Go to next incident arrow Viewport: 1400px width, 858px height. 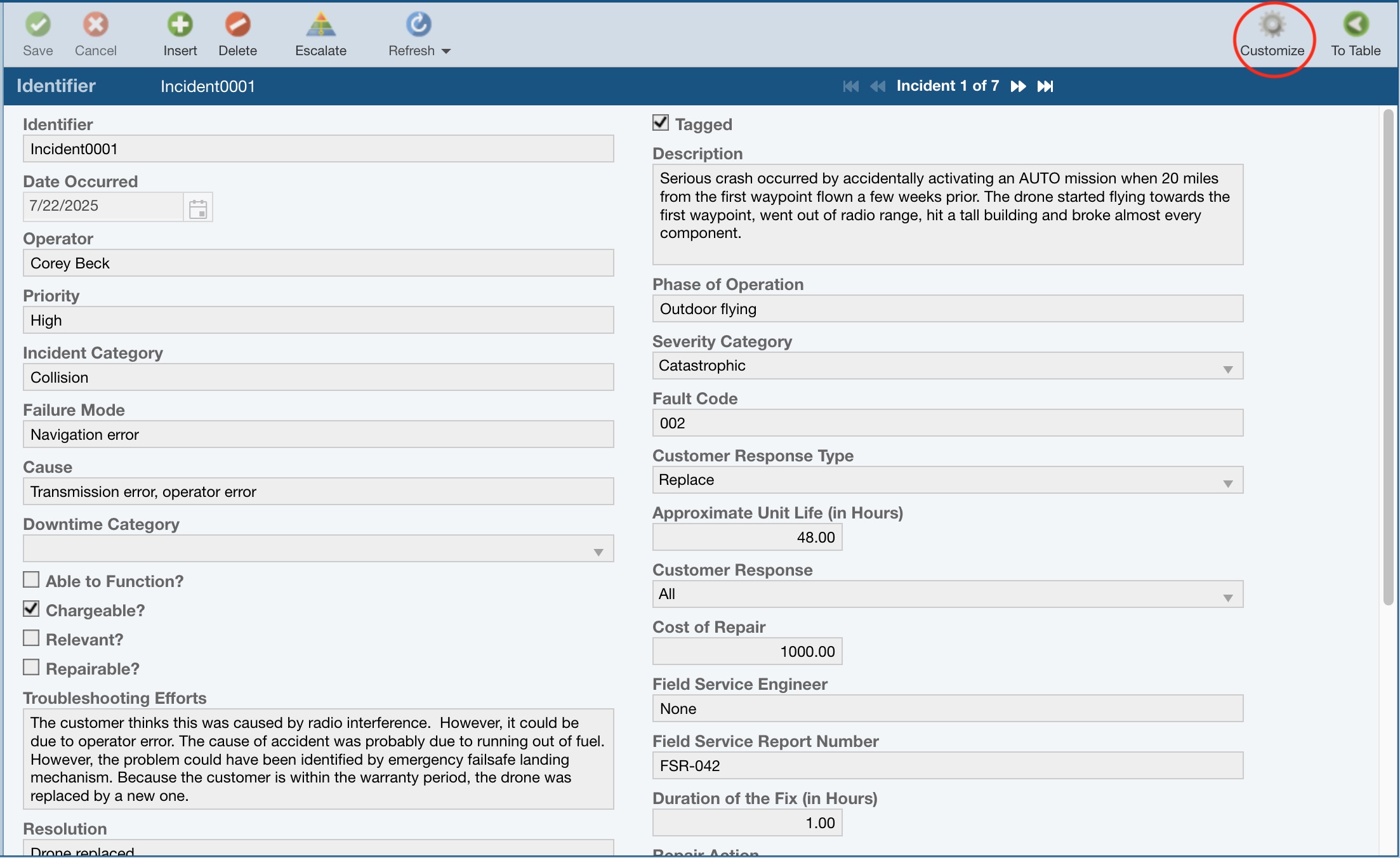[1018, 86]
